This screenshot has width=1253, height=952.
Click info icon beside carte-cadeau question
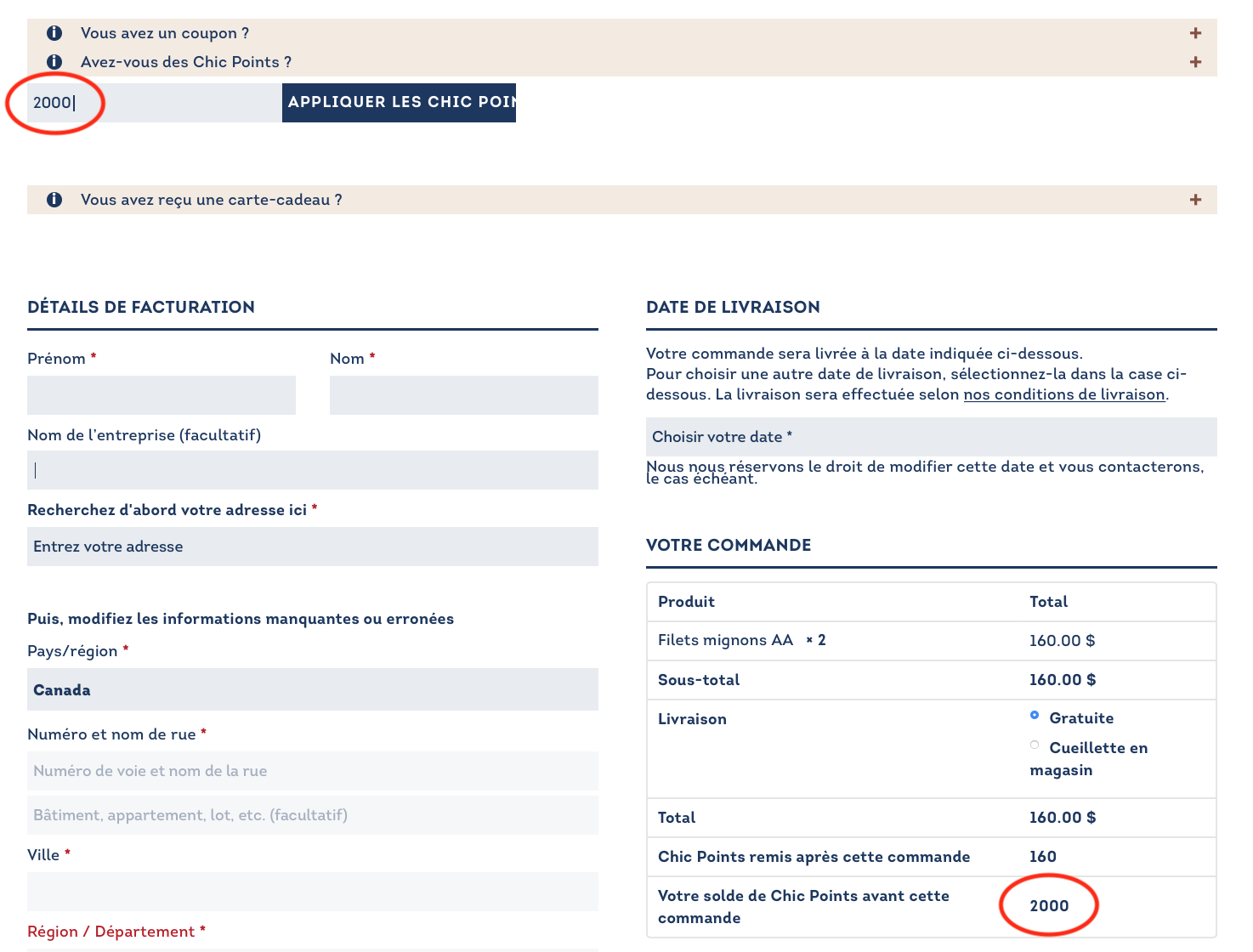tap(54, 200)
